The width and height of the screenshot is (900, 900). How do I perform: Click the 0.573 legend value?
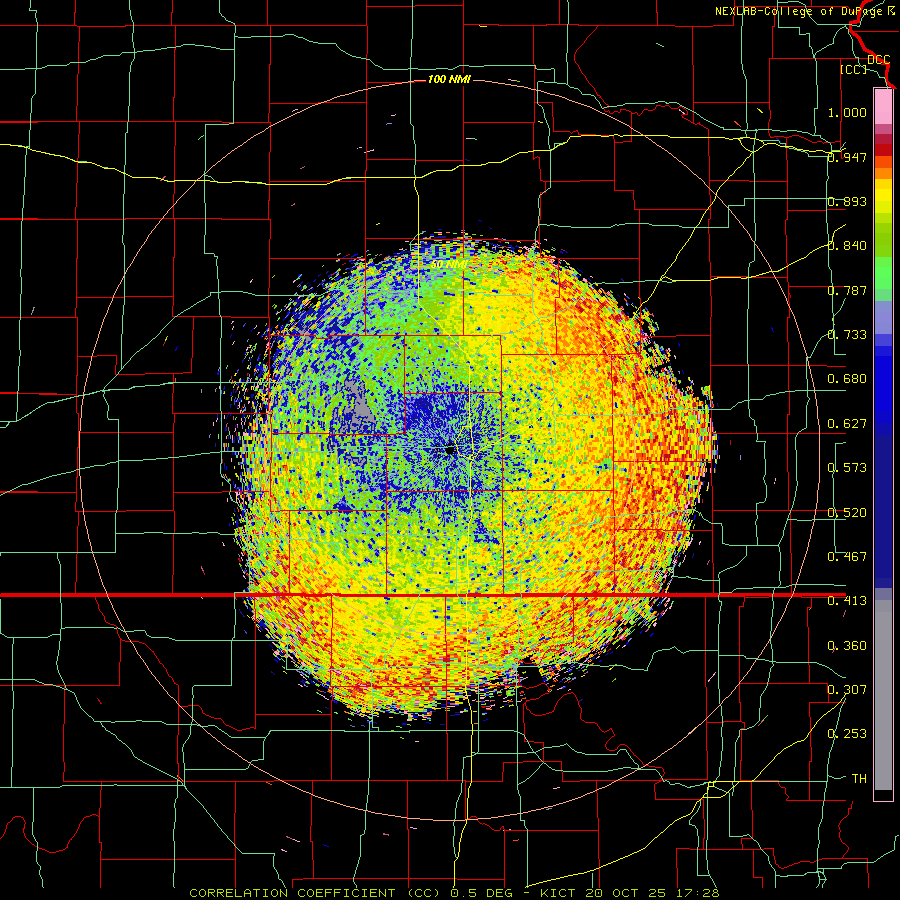click(847, 468)
